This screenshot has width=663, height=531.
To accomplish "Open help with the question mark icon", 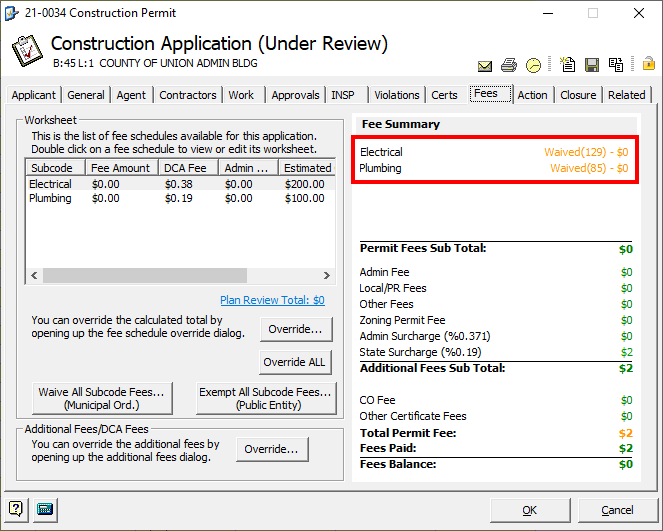I will point(16,509).
